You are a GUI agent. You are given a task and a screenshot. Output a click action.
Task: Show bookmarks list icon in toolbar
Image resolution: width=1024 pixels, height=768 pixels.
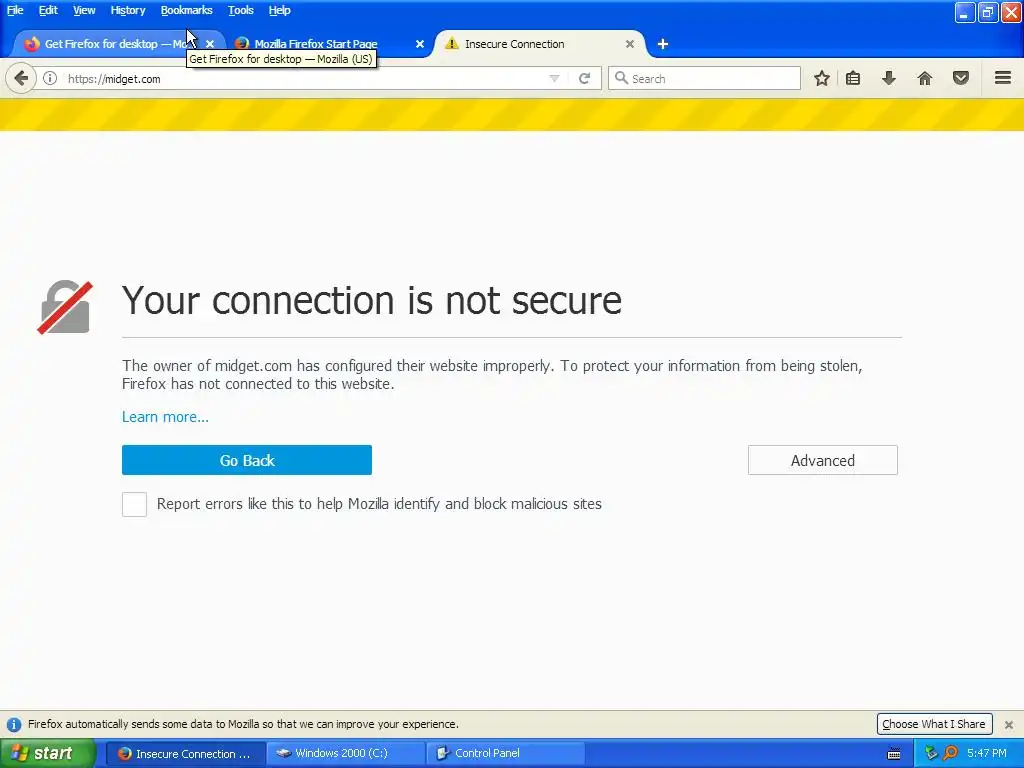tap(853, 78)
